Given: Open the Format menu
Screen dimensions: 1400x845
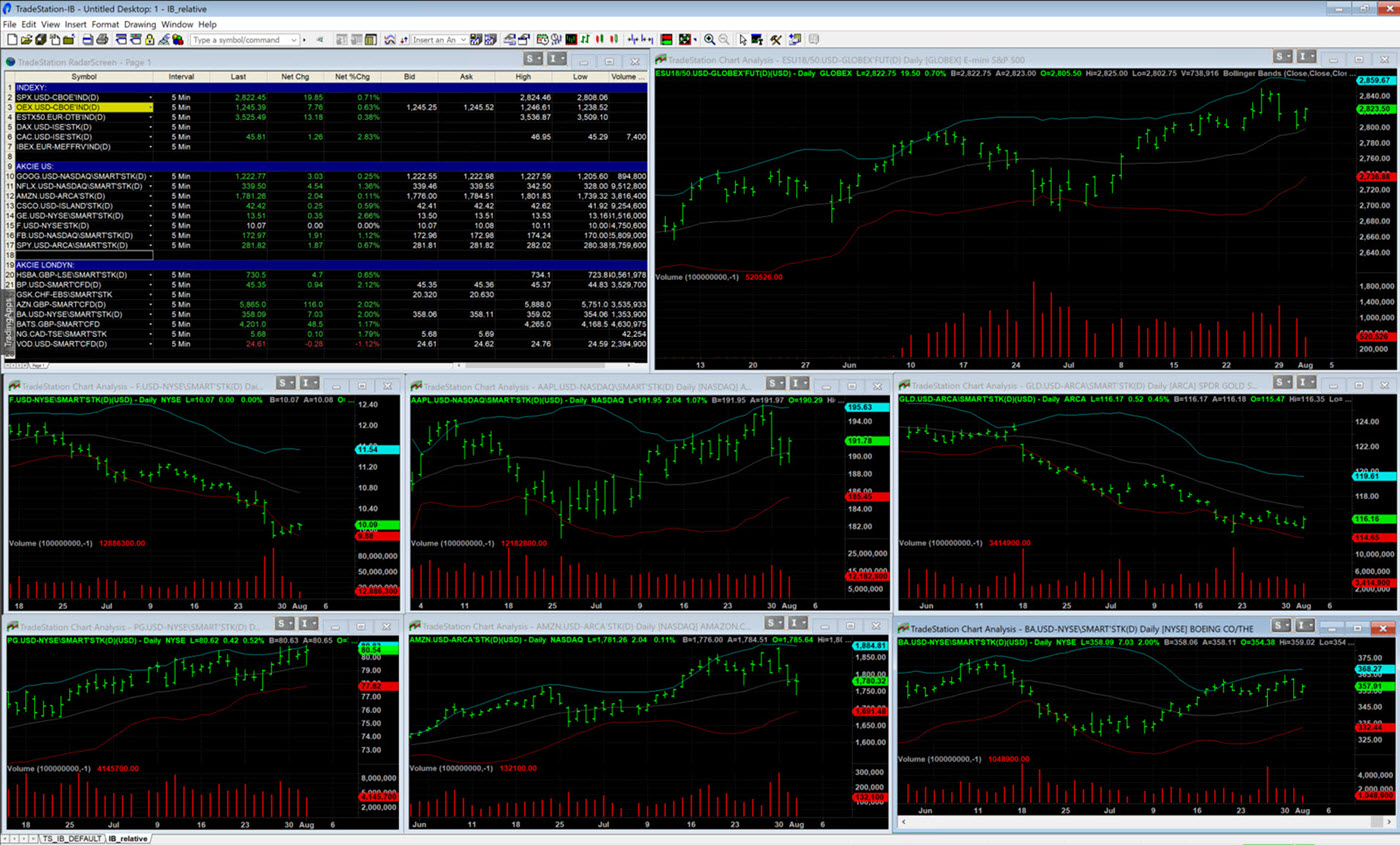Looking at the screenshot, I should 105,24.
